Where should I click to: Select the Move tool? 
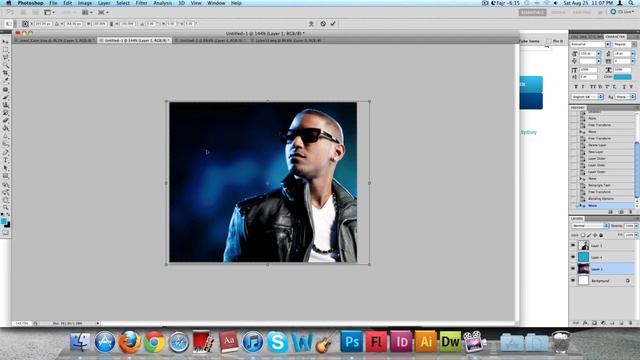tap(5, 42)
